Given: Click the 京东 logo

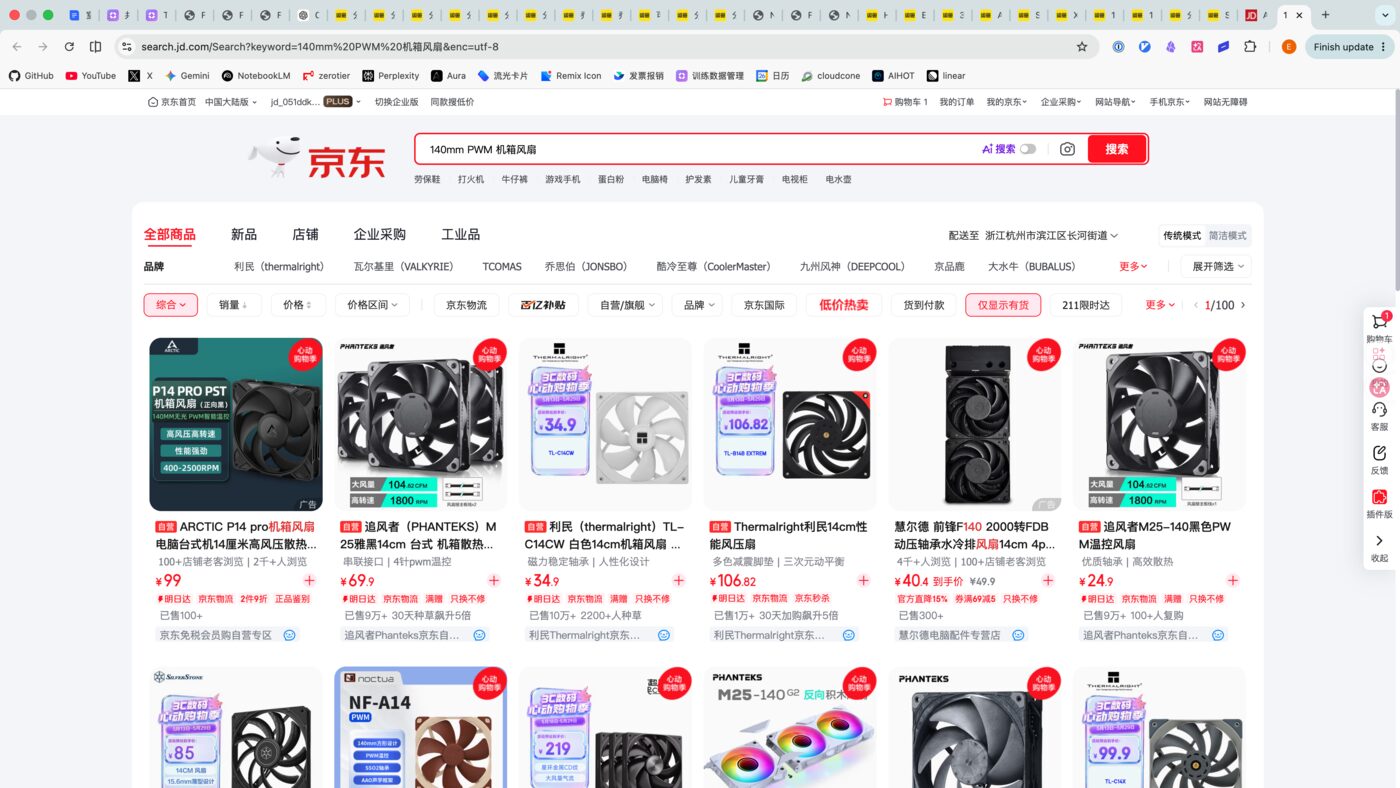Looking at the screenshot, I should point(318,159).
